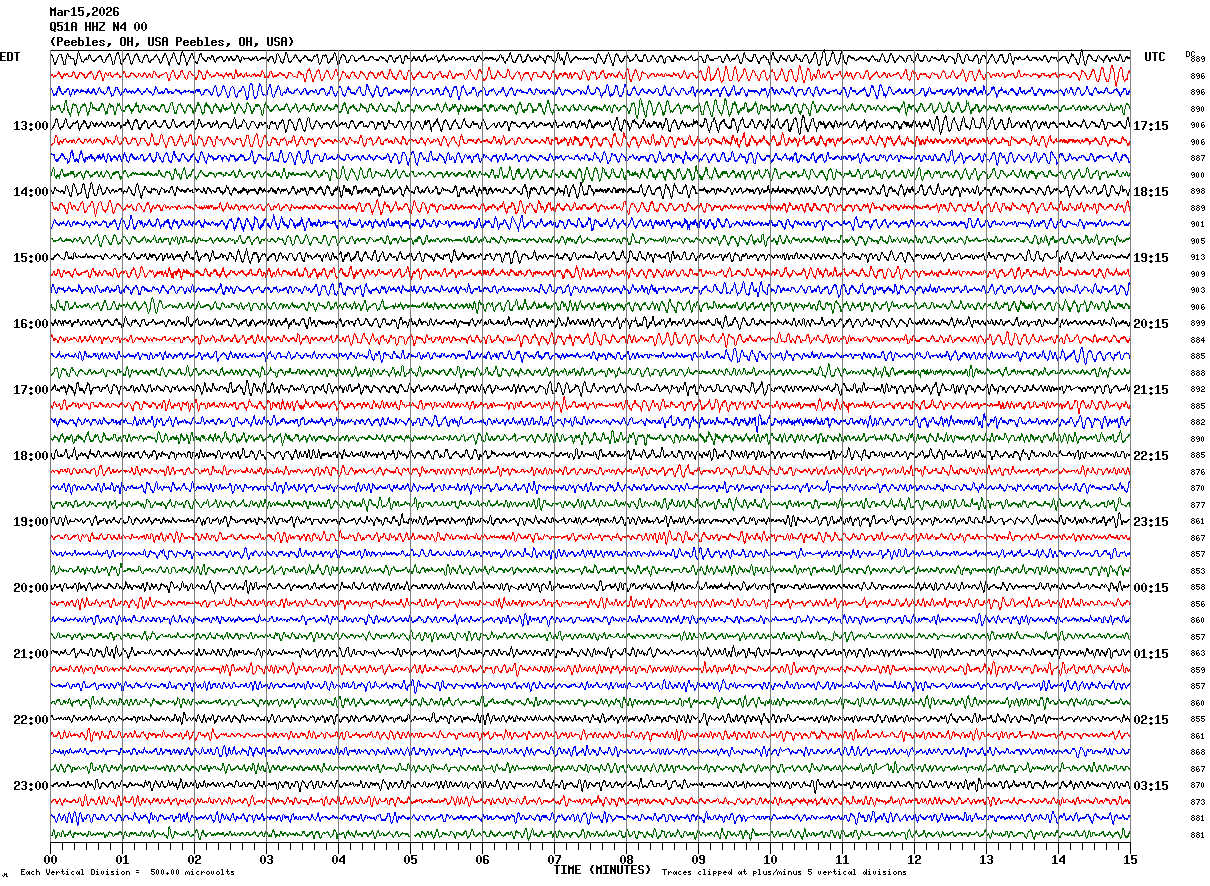The height and width of the screenshot is (886, 1210).
Task: Click the DC value "898"
Action: tap(1197, 192)
